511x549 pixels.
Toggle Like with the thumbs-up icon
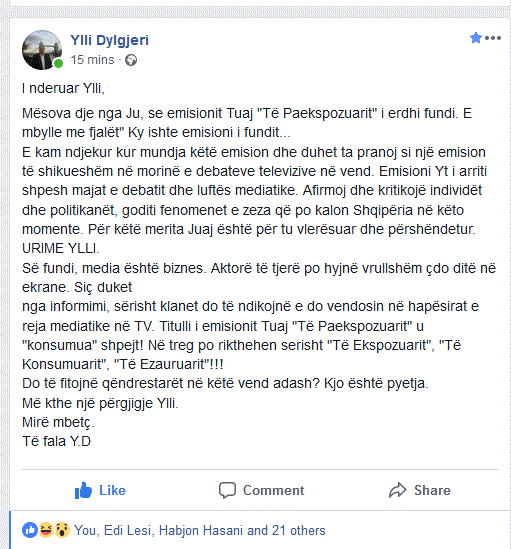(83, 490)
